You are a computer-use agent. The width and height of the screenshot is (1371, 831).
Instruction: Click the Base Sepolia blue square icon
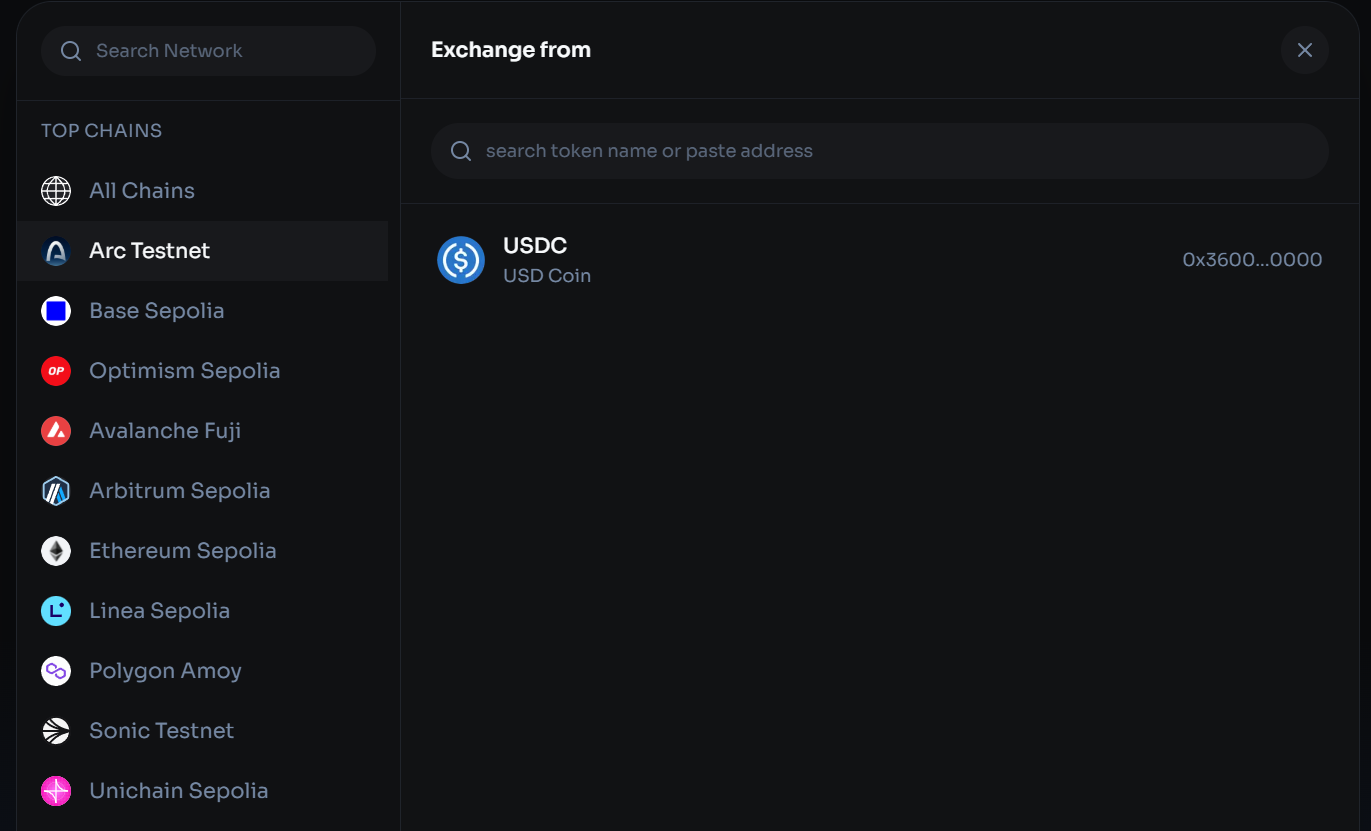point(56,311)
